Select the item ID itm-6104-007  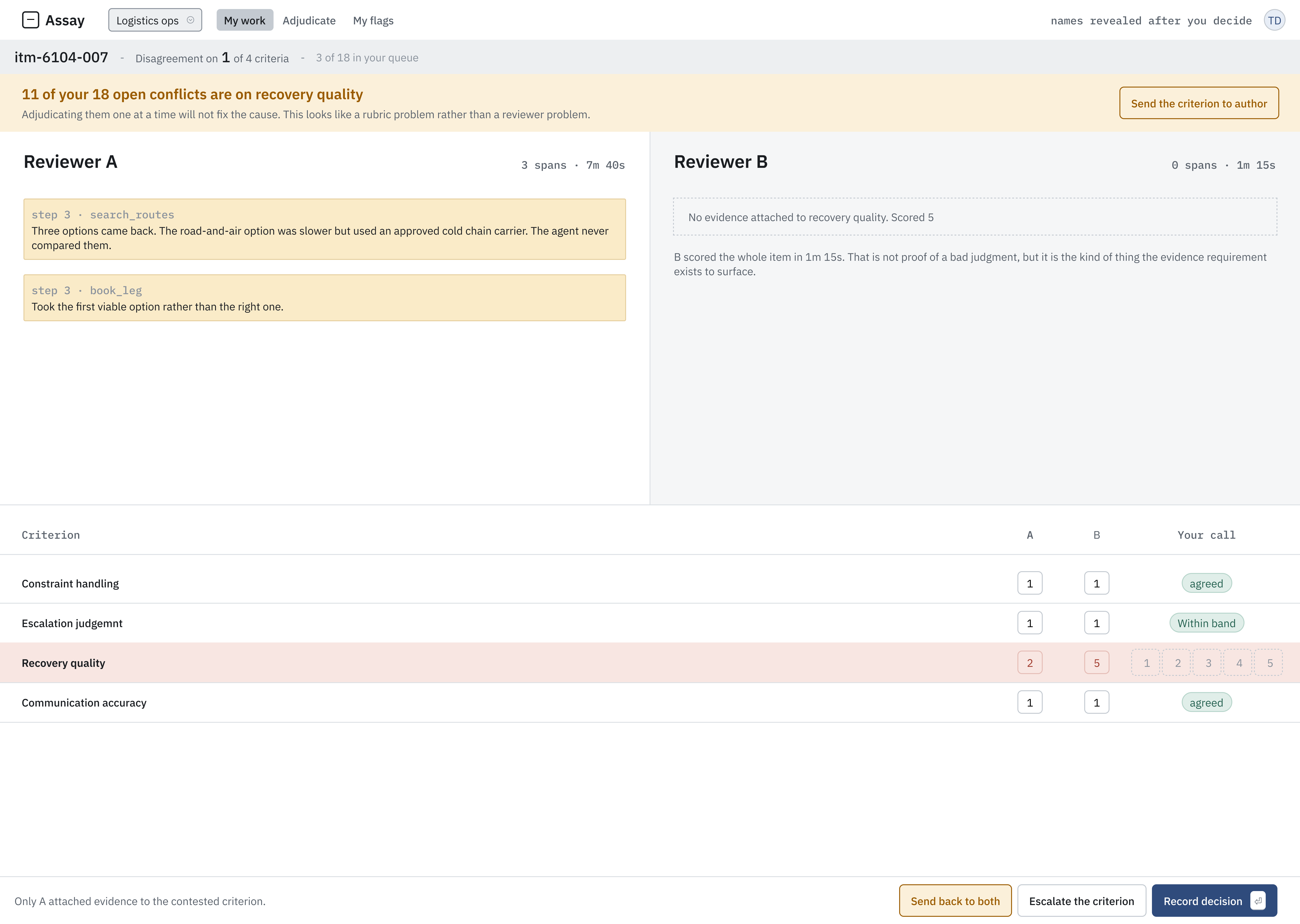pos(61,58)
